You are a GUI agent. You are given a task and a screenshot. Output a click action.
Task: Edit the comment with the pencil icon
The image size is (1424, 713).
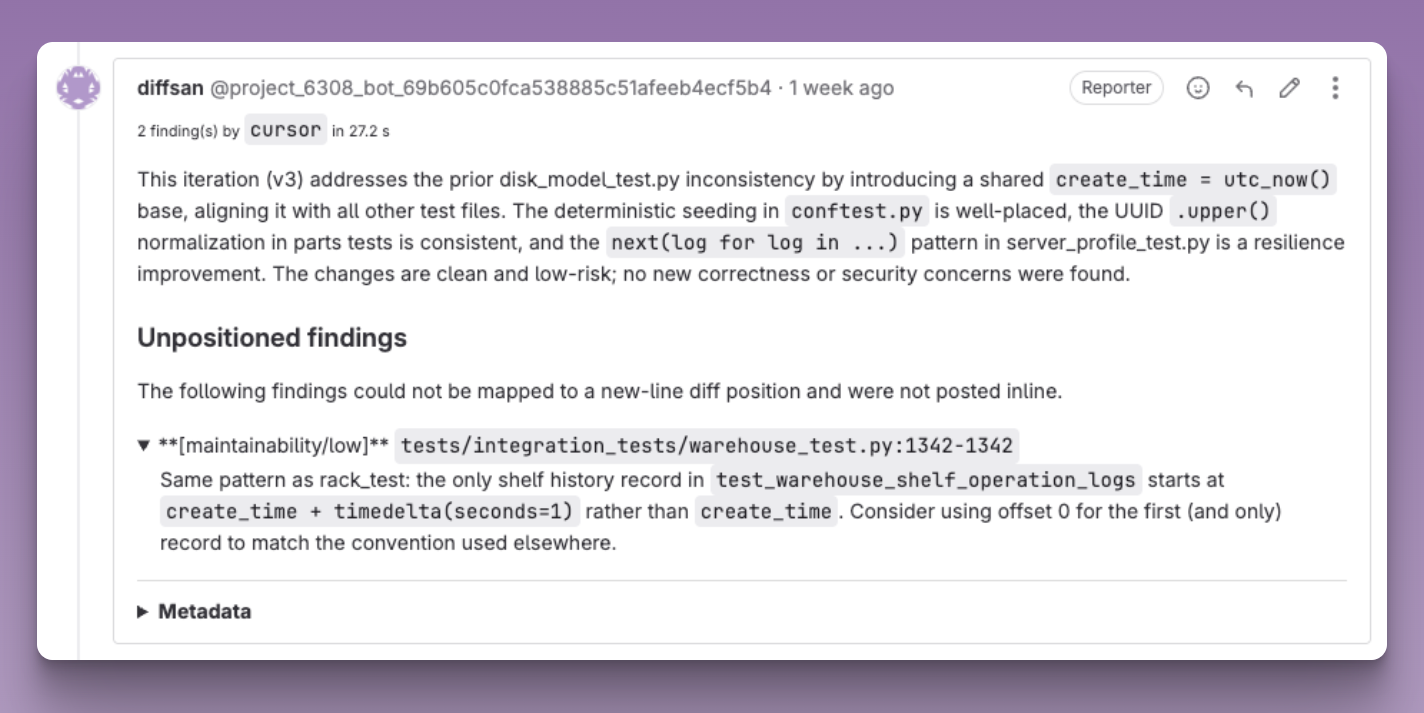pyautogui.click(x=1290, y=88)
